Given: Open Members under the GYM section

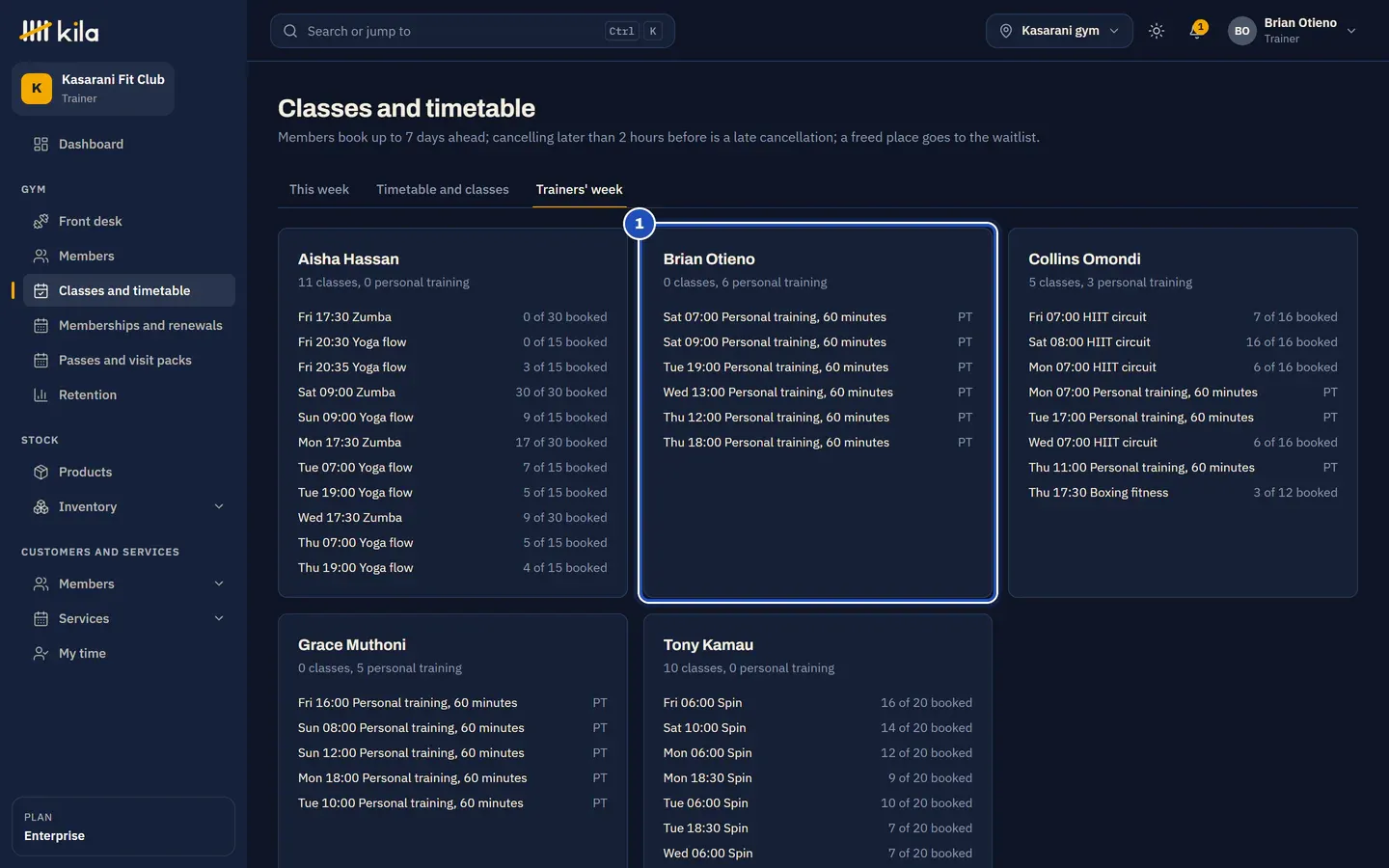Looking at the screenshot, I should (x=129, y=256).
